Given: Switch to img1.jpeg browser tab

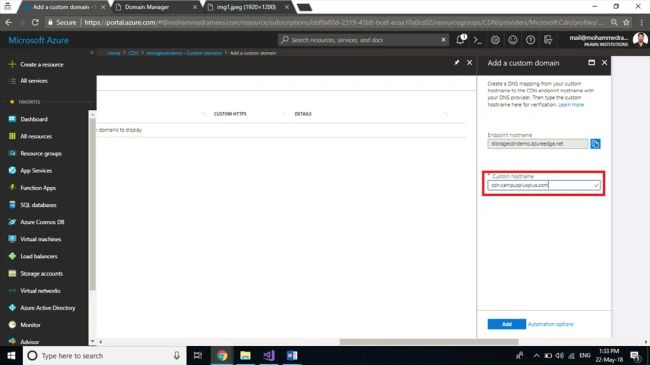Looking at the screenshot, I should click(248, 7).
